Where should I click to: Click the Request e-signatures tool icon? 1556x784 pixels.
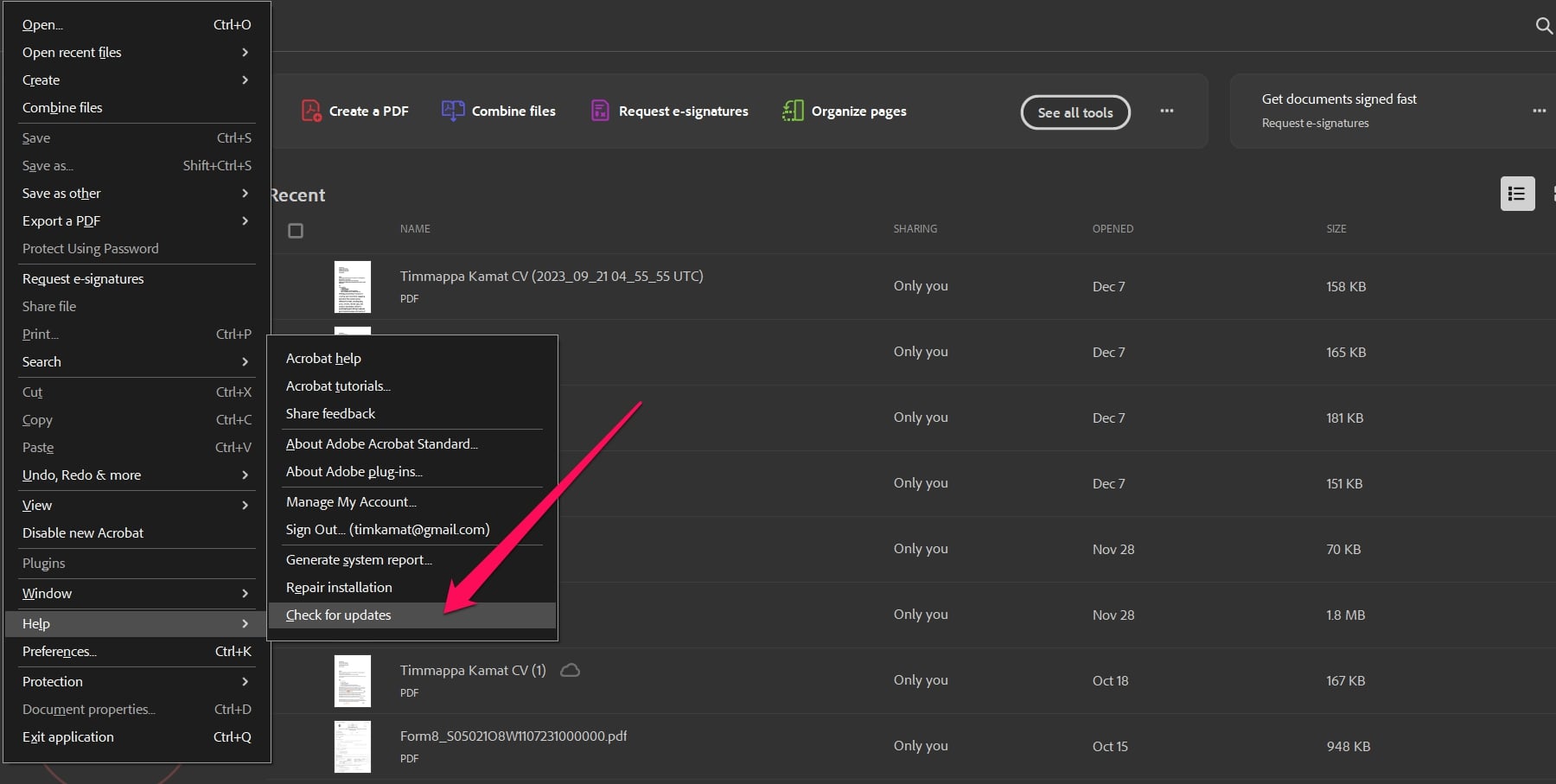[x=600, y=111]
